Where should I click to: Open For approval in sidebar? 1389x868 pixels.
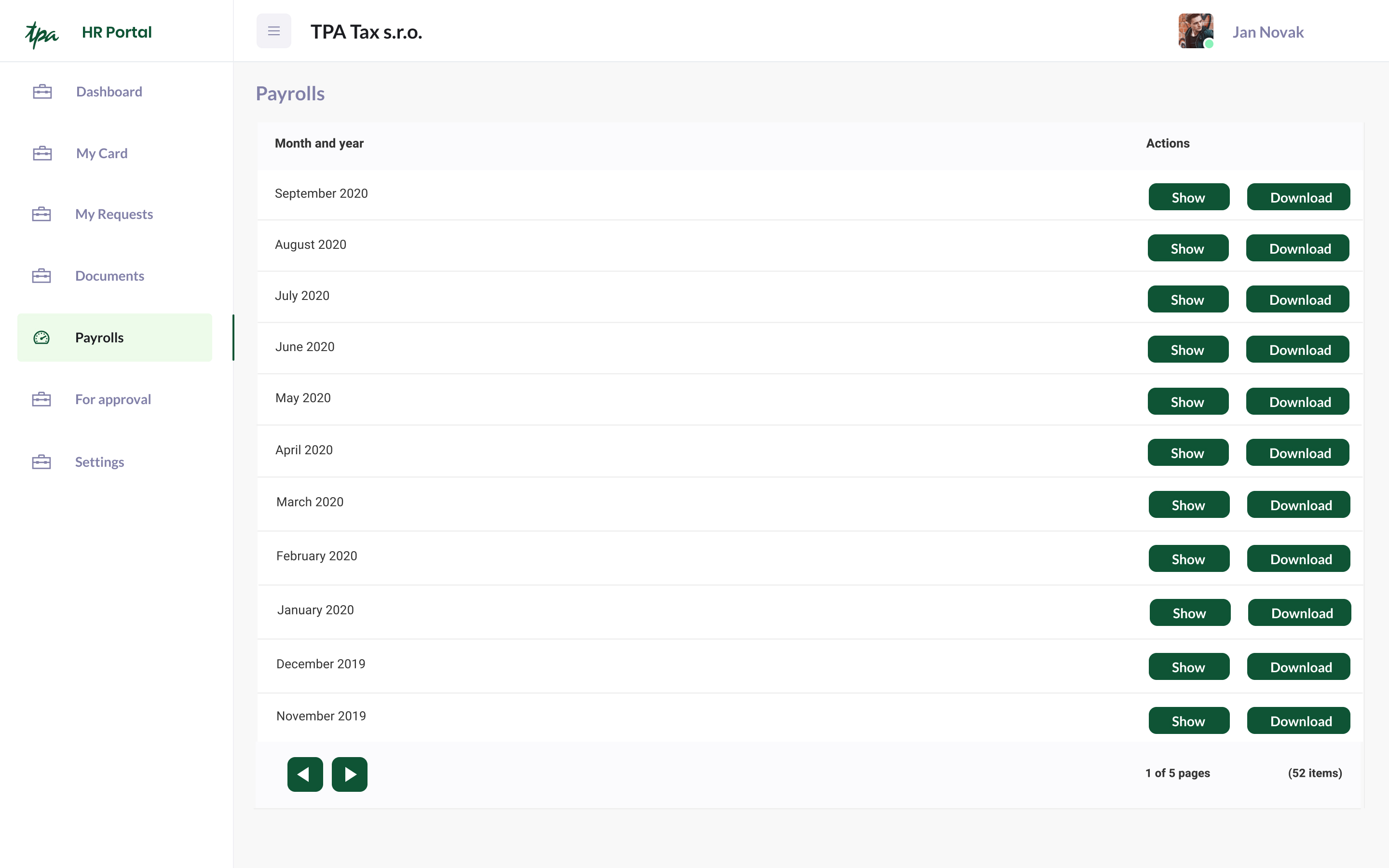pyautogui.click(x=113, y=400)
